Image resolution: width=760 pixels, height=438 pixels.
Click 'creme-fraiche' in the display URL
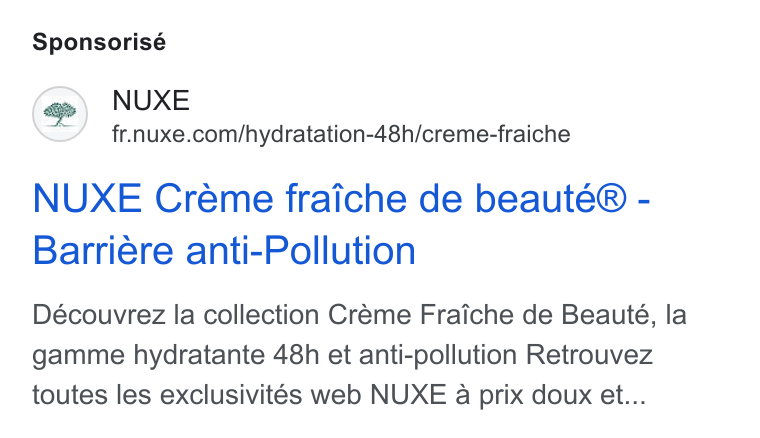click(496, 134)
